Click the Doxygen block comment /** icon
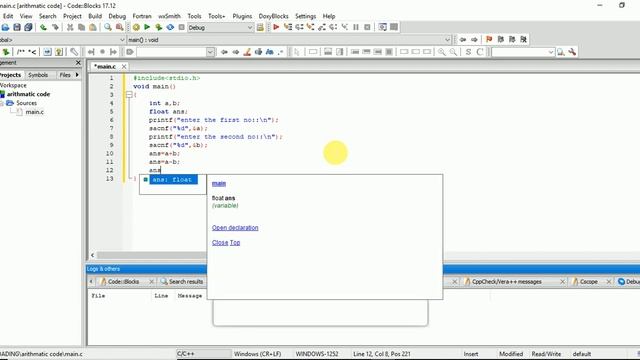Image resolution: width=640 pixels, height=360 pixels. tap(20, 52)
